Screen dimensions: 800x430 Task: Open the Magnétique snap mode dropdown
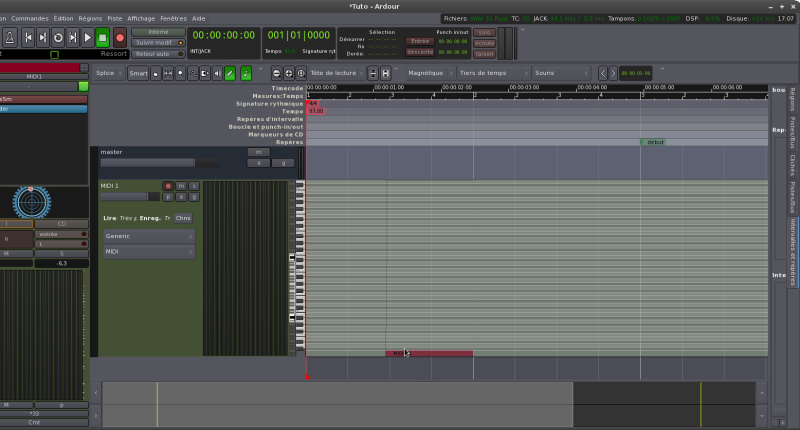(x=427, y=73)
